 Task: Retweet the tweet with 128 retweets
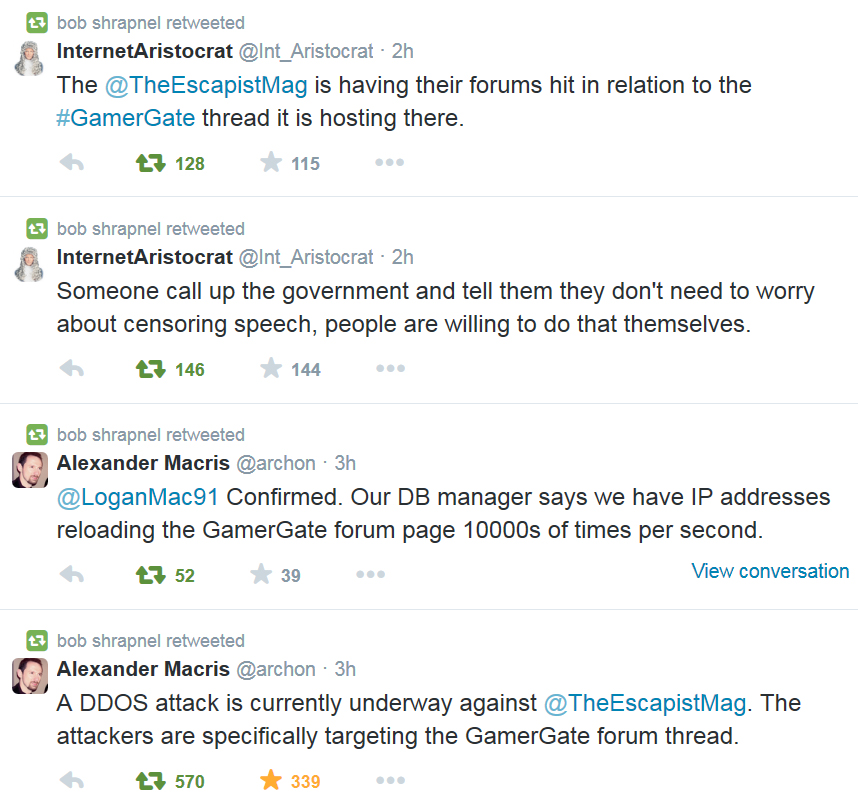(x=151, y=163)
